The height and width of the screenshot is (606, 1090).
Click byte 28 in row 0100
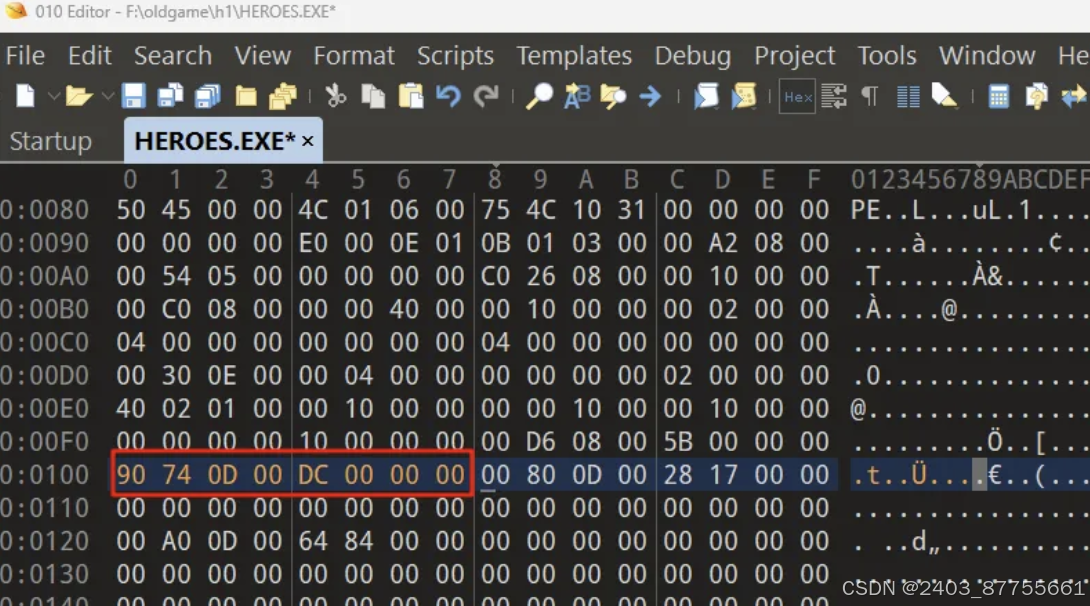(677, 475)
